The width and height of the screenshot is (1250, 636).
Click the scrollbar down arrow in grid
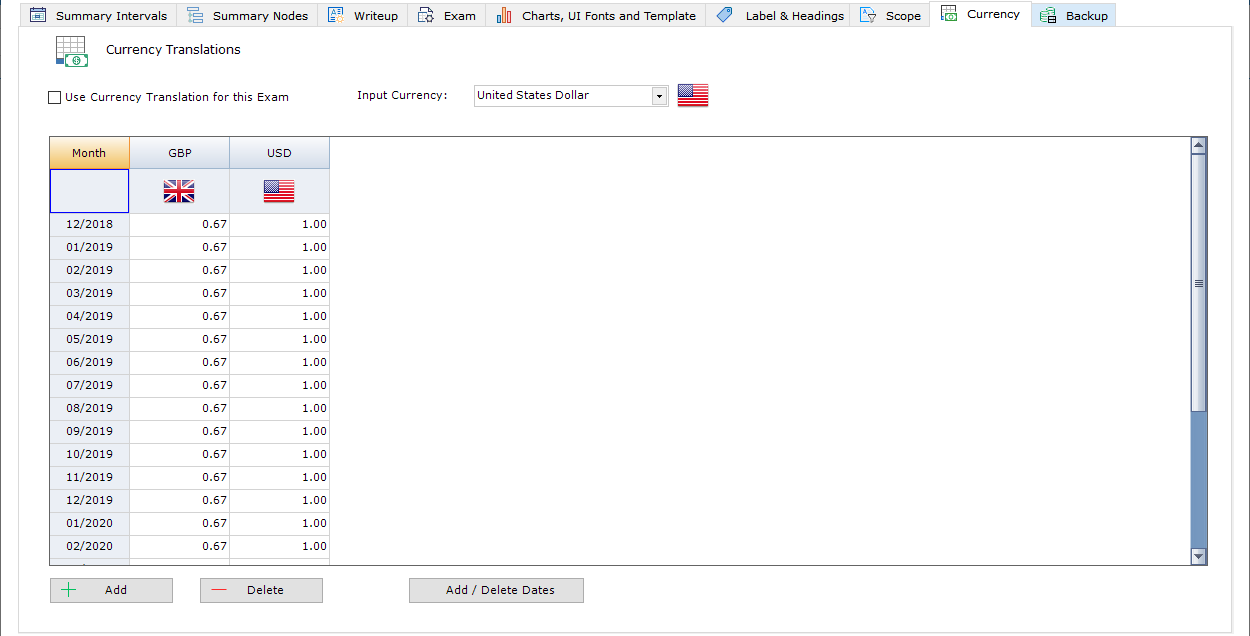tap(1199, 556)
